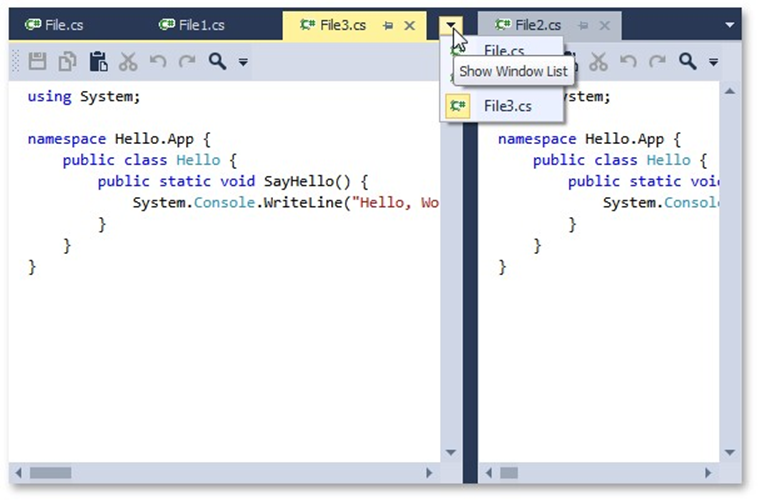Viewport: 758px width, 501px height.
Task: Toggle the pin on the File2.cs tab
Action: (x=579, y=26)
